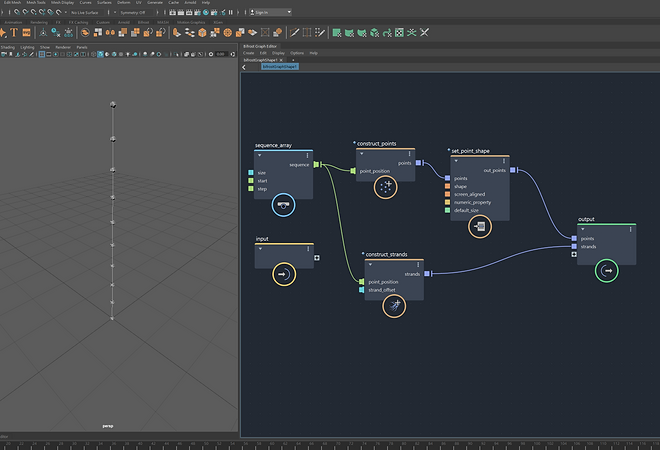Collapse the sequence_array node triangle
The height and width of the screenshot is (450, 660).
coord(260,155)
